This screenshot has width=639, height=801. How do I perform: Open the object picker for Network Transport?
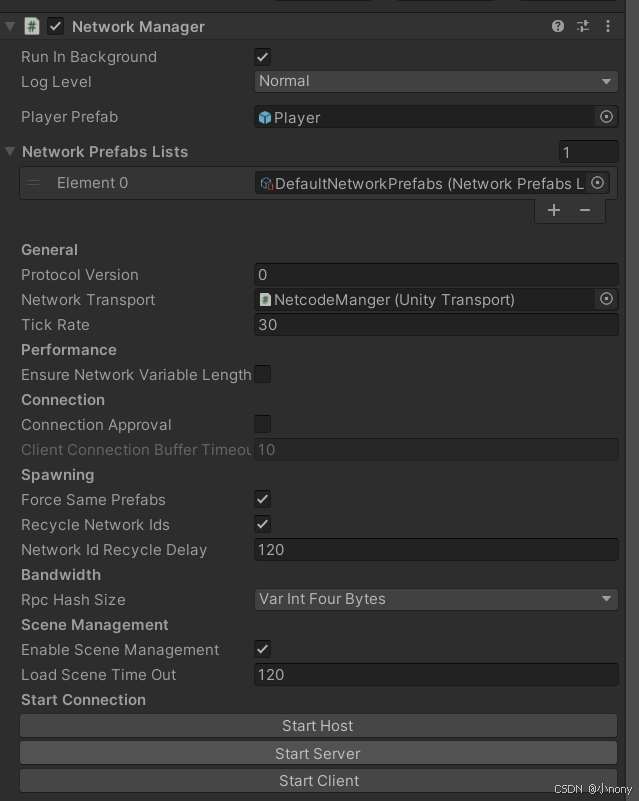608,300
